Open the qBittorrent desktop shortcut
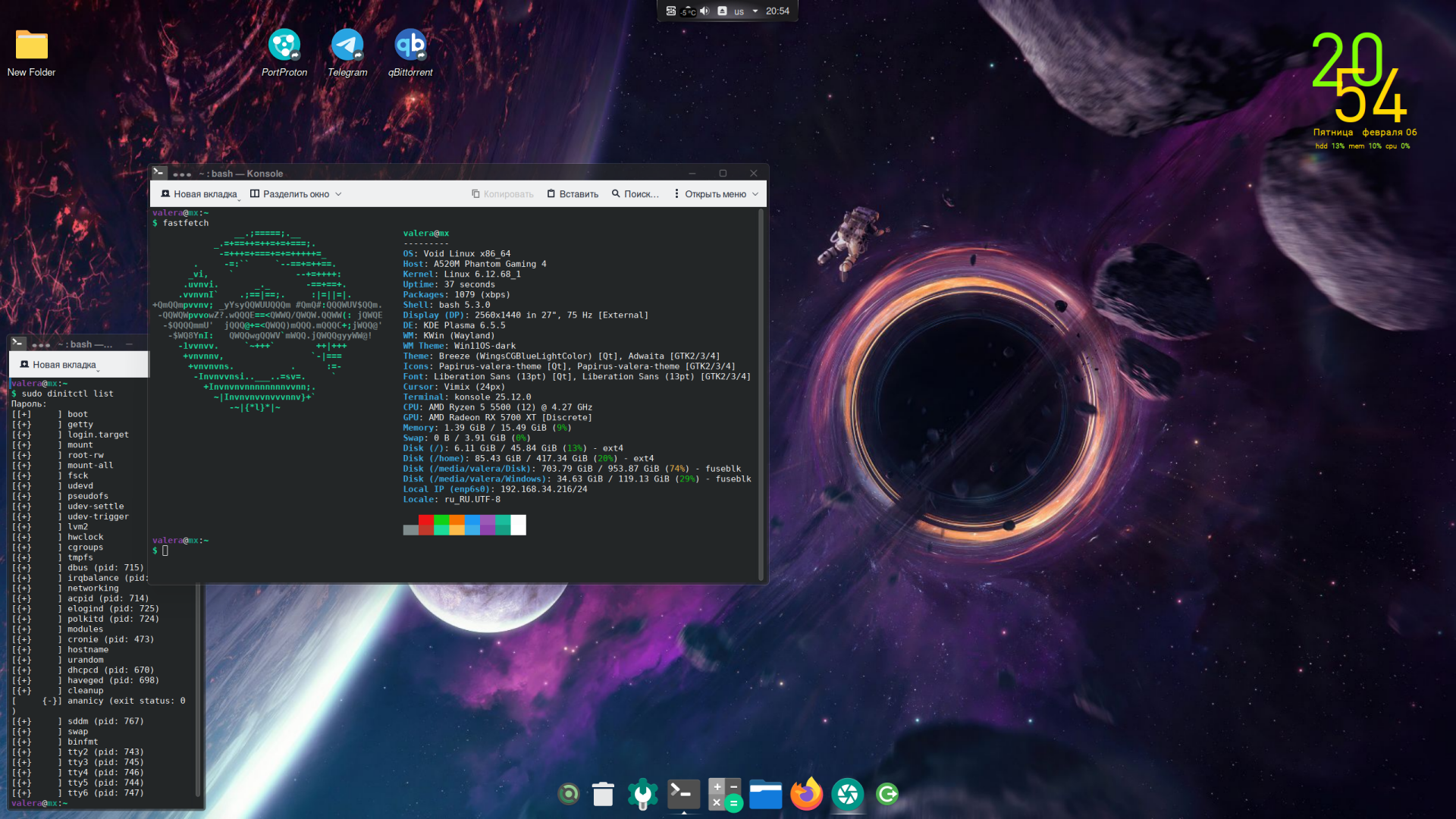1456x819 pixels. click(x=410, y=45)
